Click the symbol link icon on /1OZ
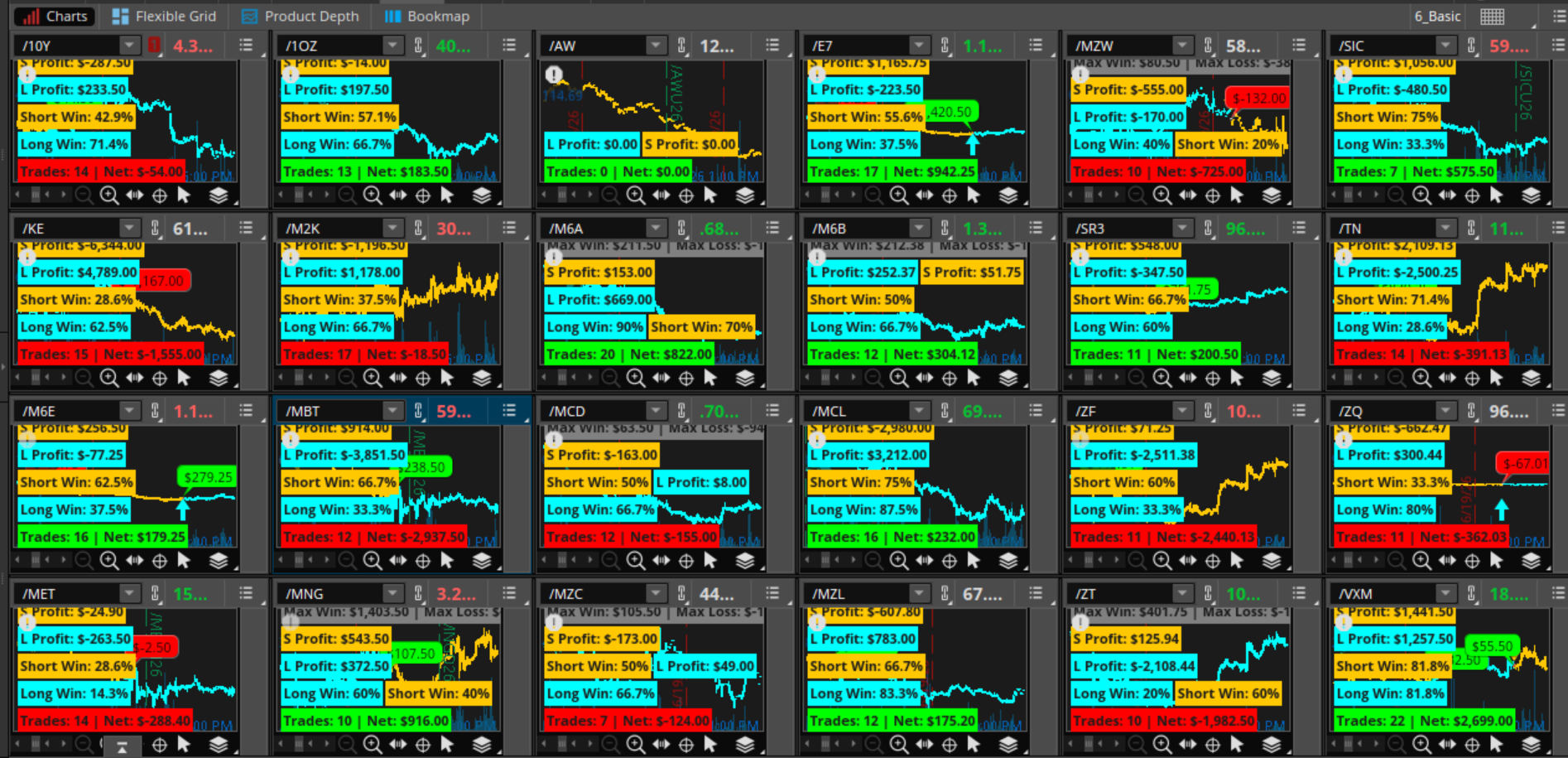The height and width of the screenshot is (758, 1568). pos(418,45)
